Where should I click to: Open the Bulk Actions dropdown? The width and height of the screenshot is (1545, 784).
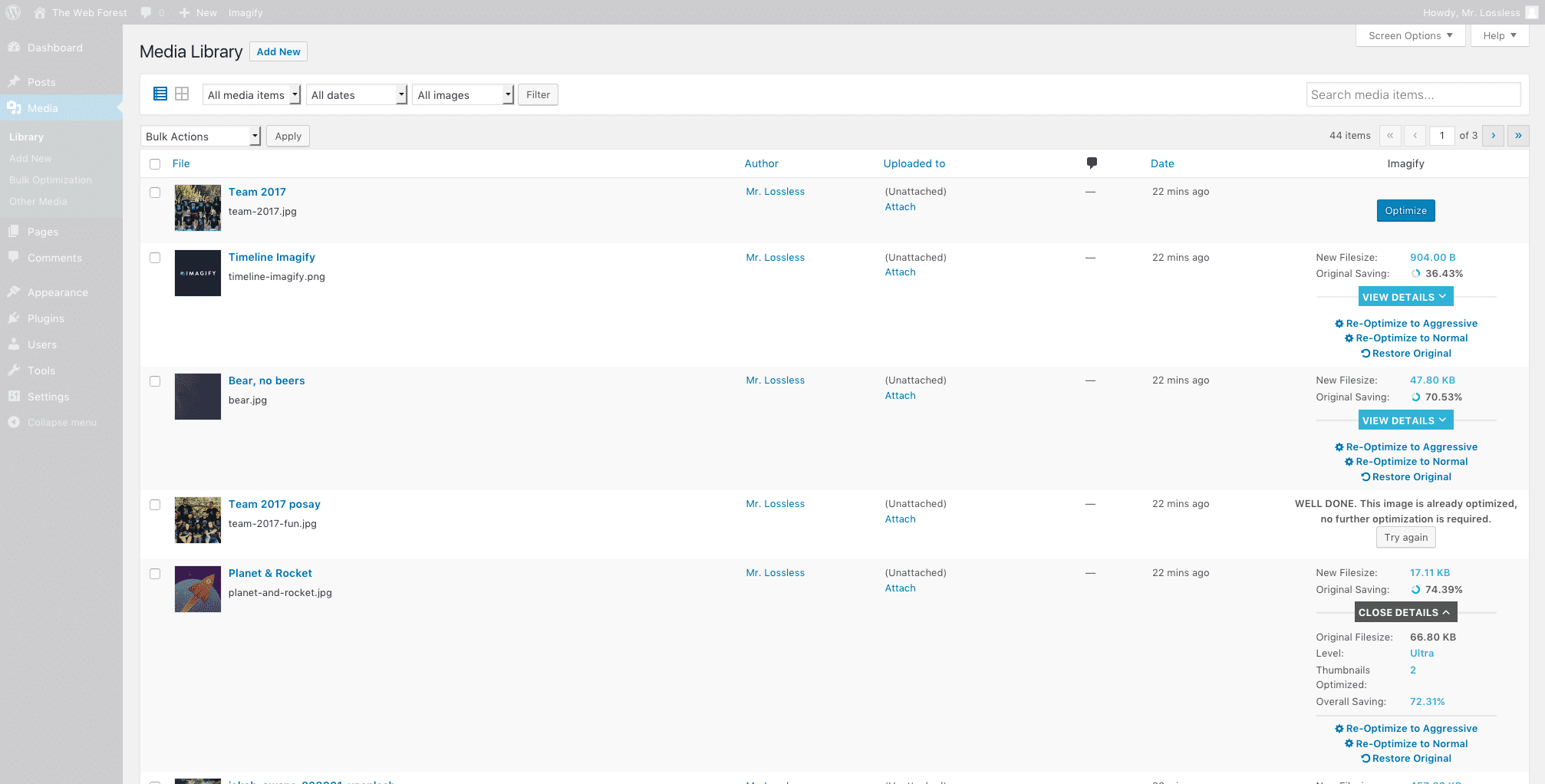201,137
